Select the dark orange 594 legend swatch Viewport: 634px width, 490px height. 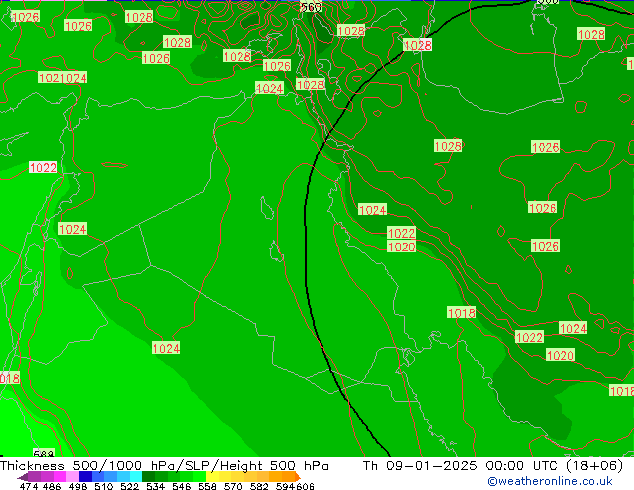[x=289, y=476]
